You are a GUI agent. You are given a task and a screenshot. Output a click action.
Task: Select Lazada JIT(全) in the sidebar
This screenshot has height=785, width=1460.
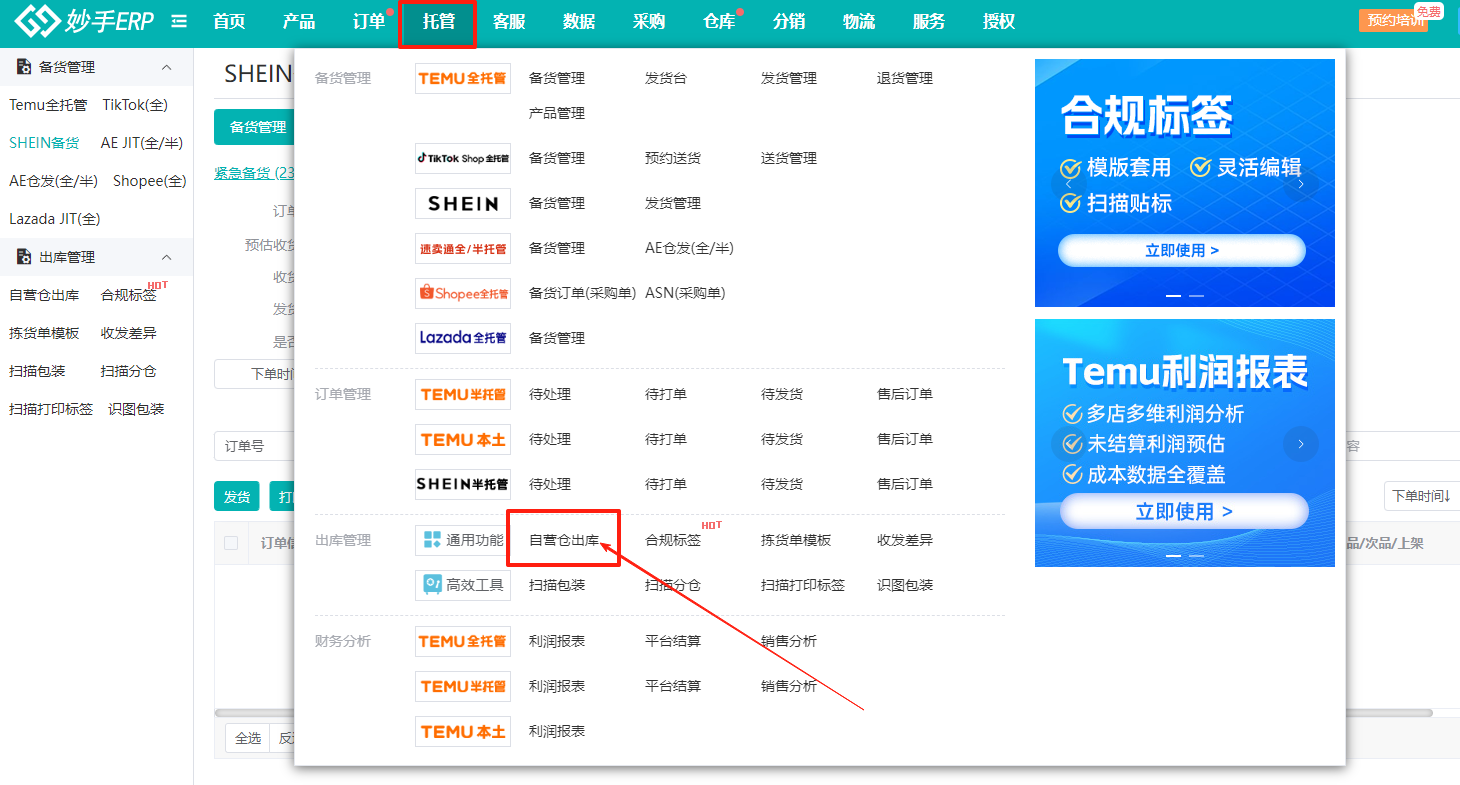click(55, 219)
